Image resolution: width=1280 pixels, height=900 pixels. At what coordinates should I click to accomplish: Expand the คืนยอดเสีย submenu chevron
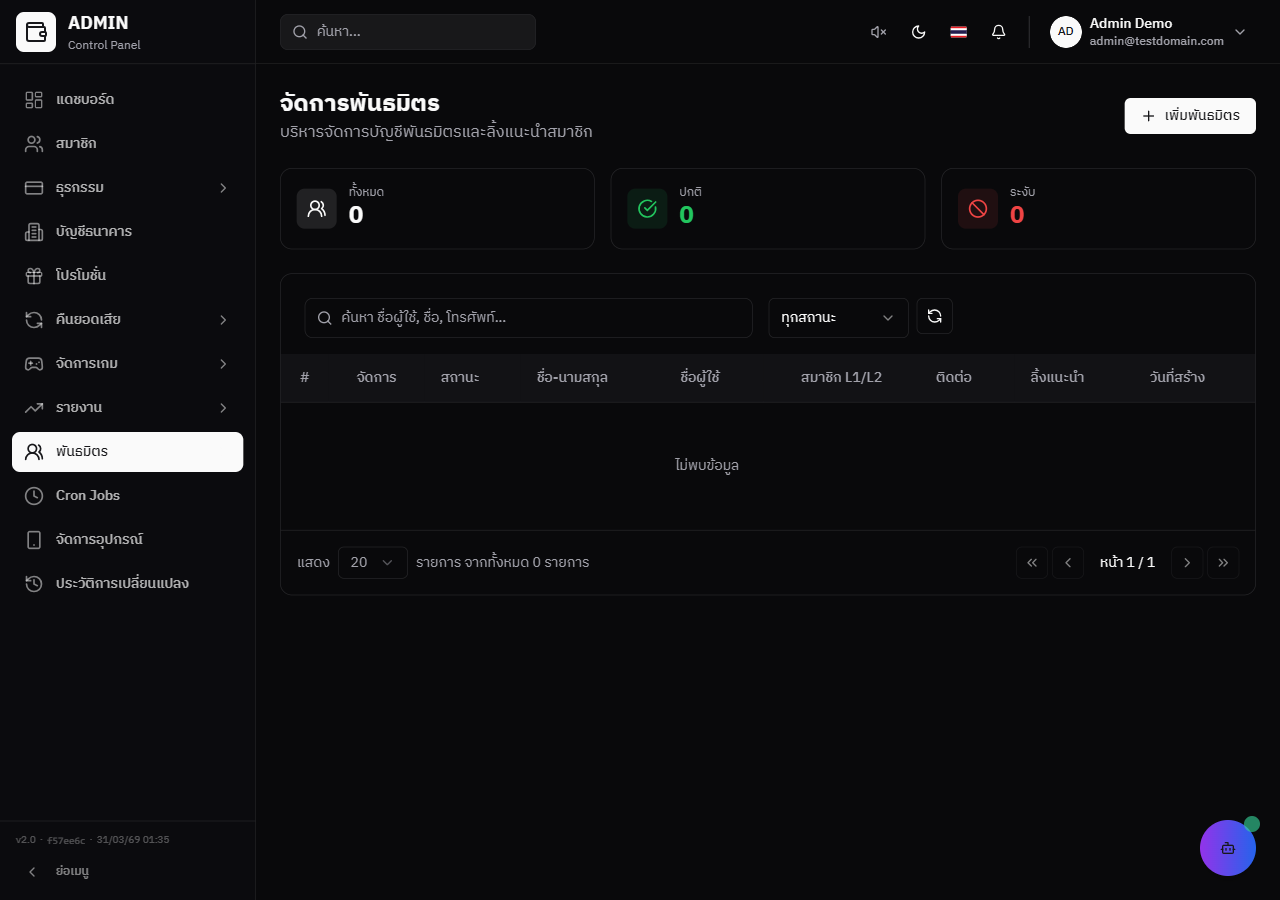click(x=223, y=320)
